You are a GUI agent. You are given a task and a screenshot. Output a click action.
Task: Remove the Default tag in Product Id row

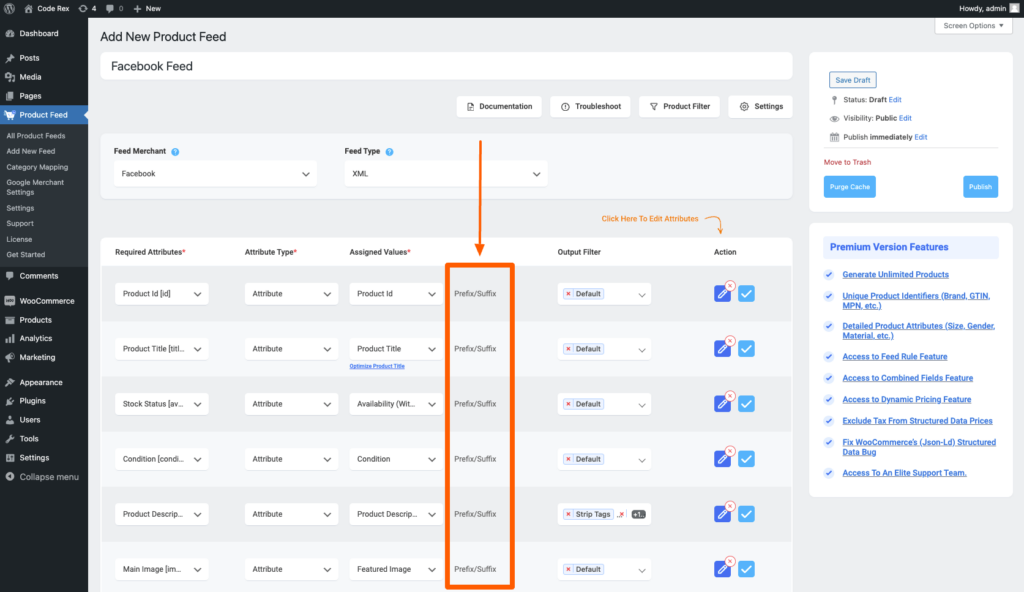568,294
